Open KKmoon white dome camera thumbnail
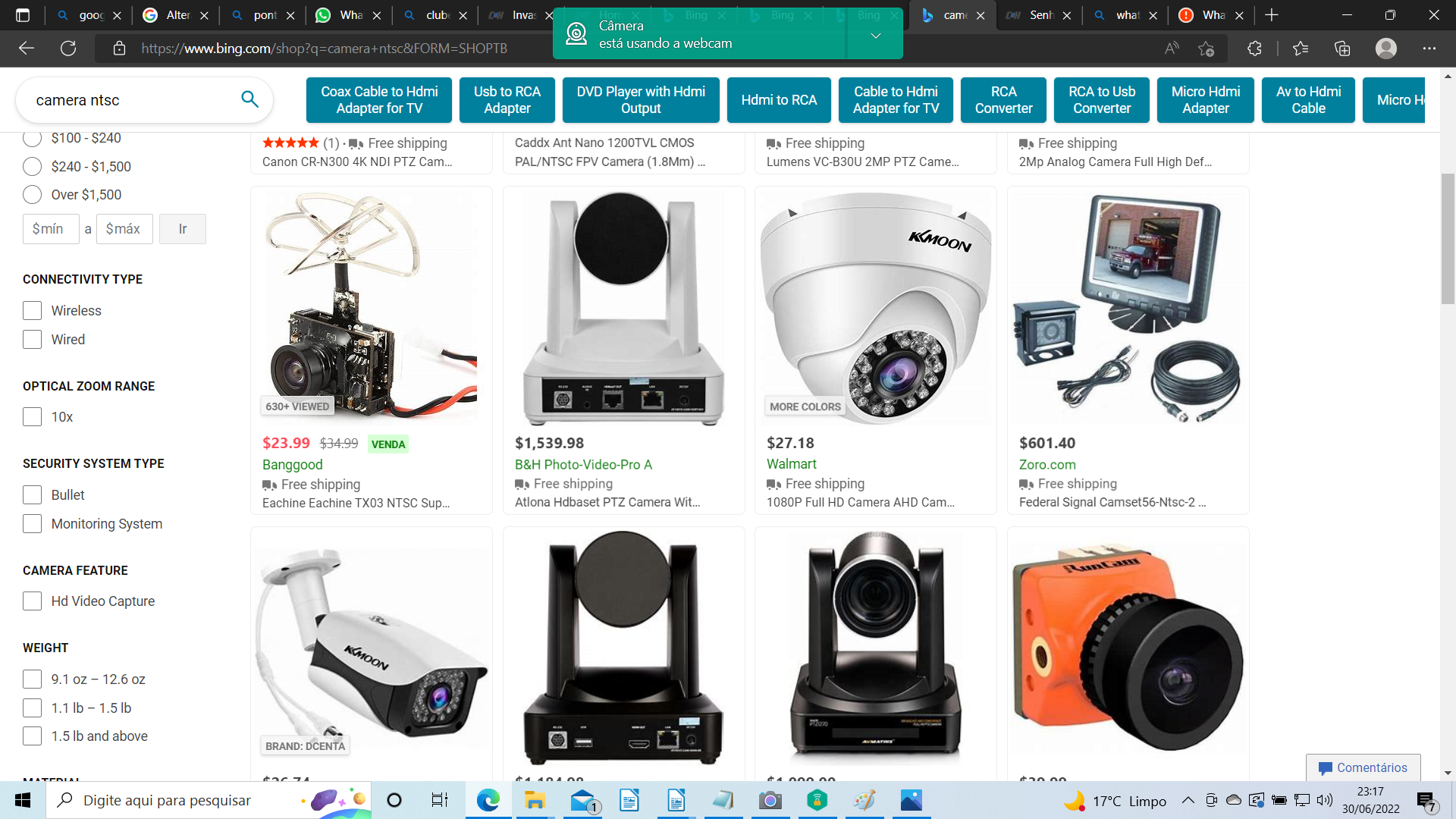The image size is (1456, 819). pos(876,307)
